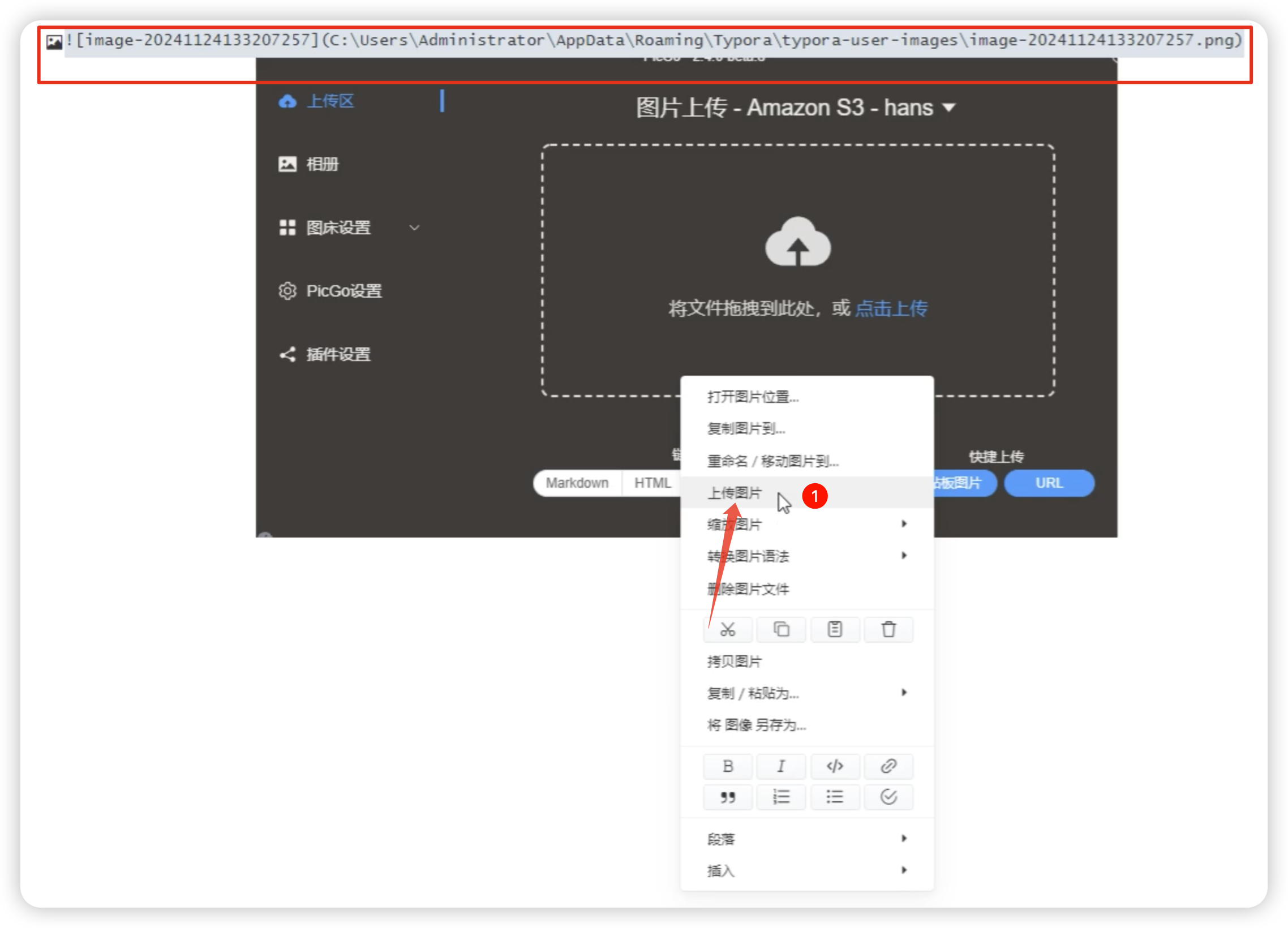The image size is (1288, 928).
Task: Choose 打开图片位置... menu entry
Action: tap(753, 397)
